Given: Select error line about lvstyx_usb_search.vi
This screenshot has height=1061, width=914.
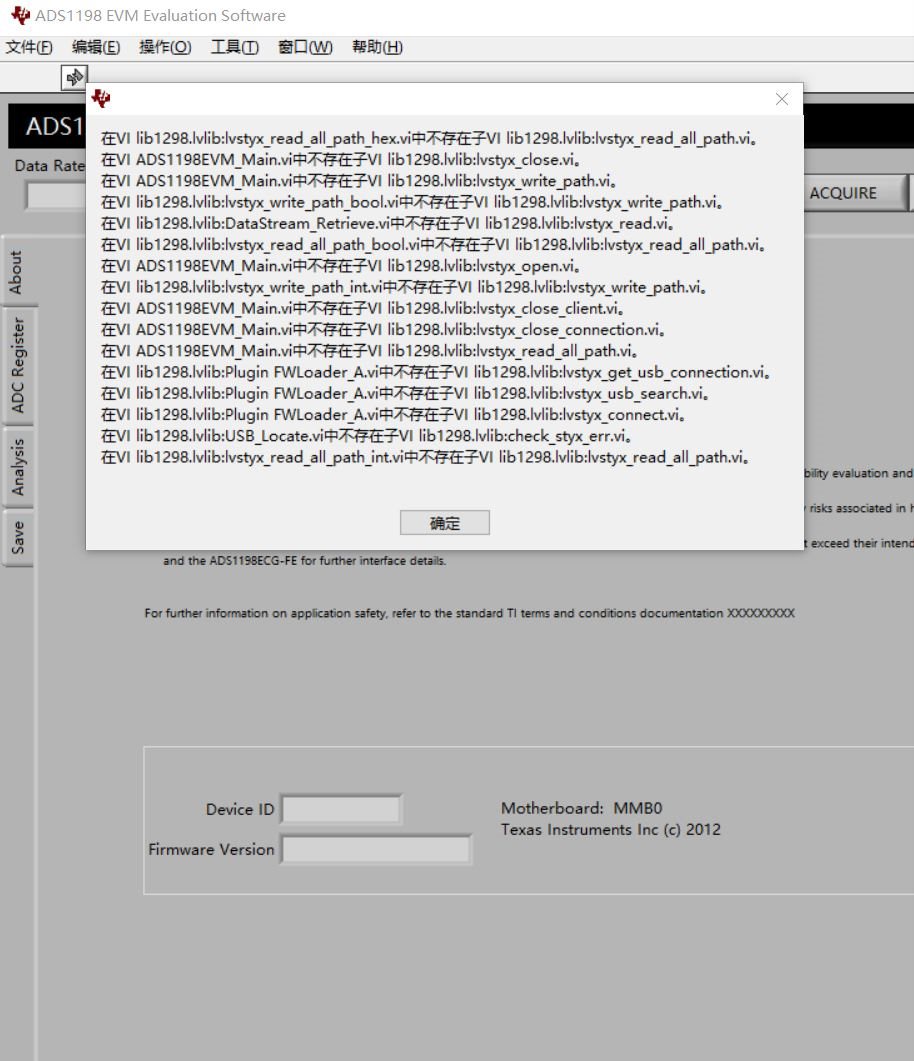Looking at the screenshot, I should tap(405, 393).
